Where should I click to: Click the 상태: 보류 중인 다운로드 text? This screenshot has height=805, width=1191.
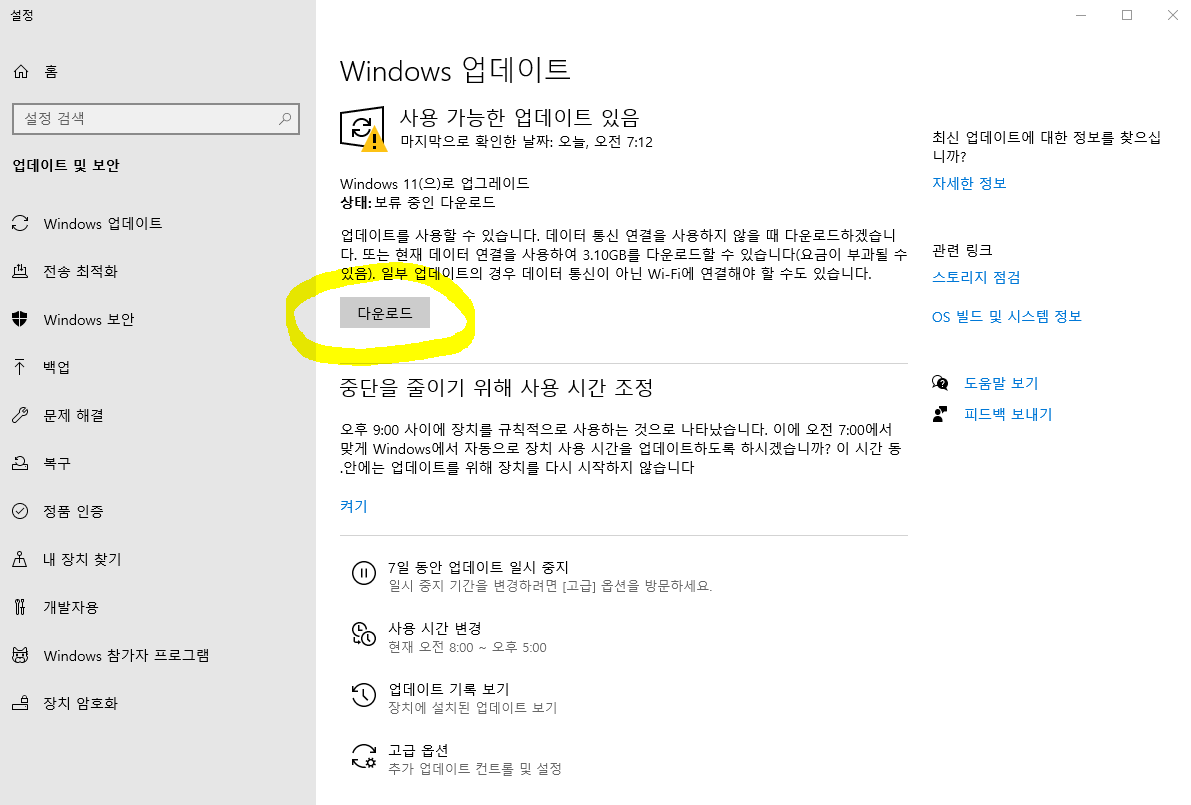point(418,202)
